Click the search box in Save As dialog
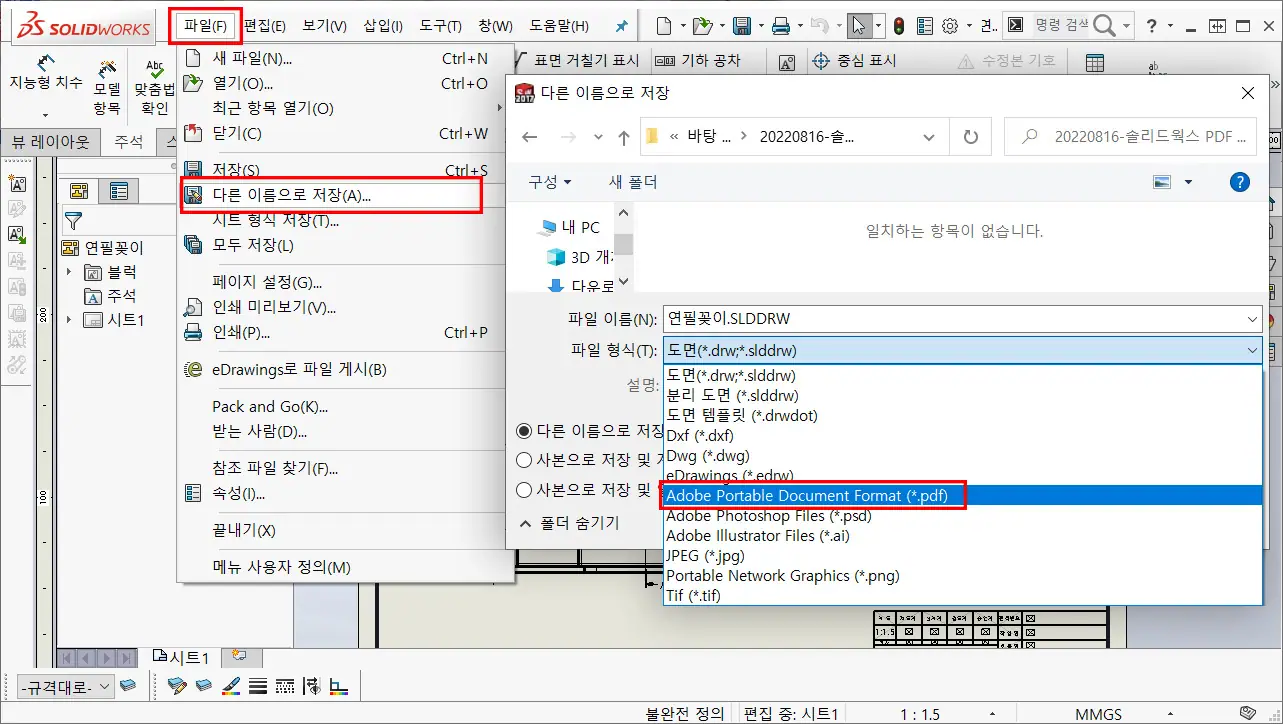Viewport: 1283px width, 724px height. [1130, 137]
